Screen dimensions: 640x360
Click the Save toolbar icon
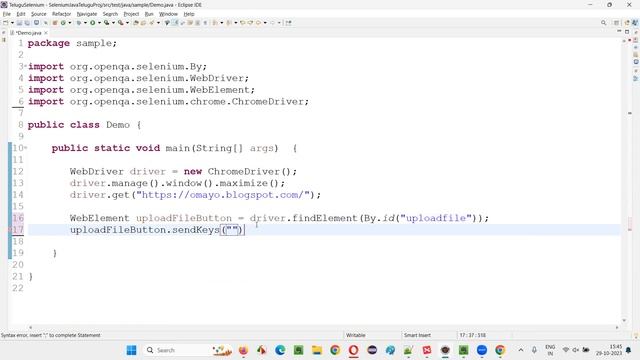point(19,23)
